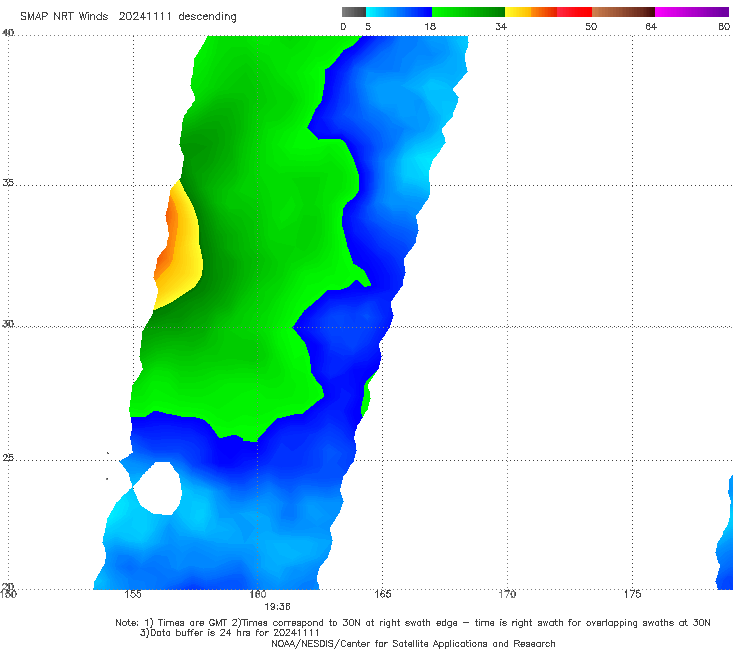Viewport: 740px width, 650px height.
Task: Click the longitude label '175'
Action: [632, 594]
